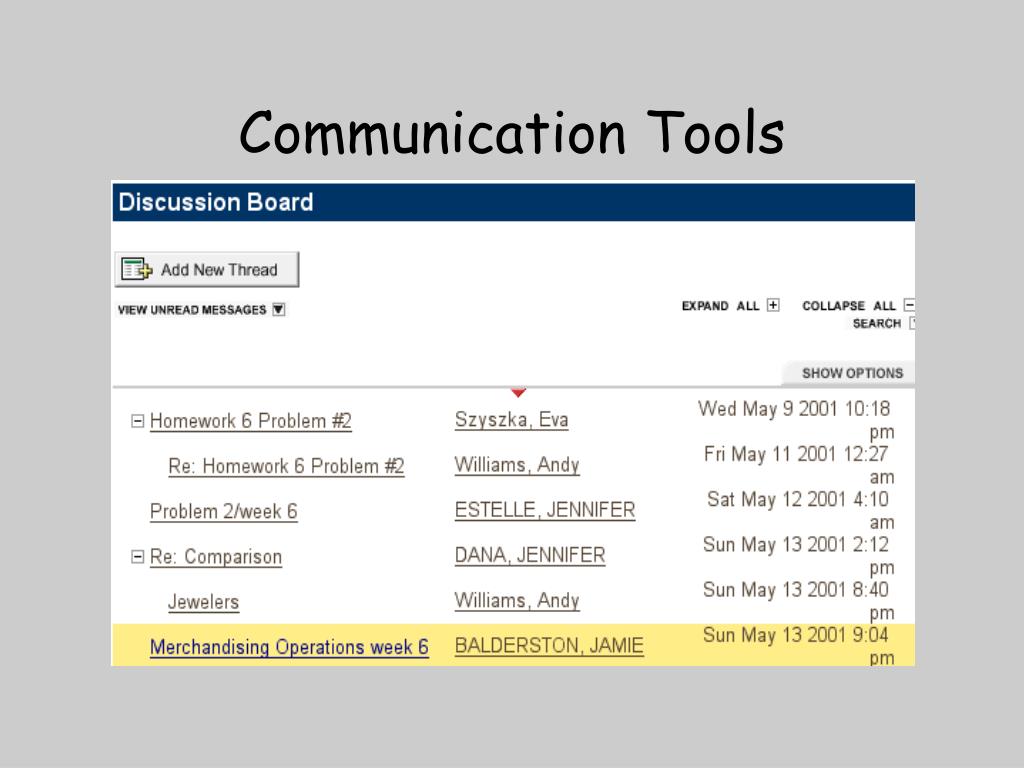This screenshot has width=1024, height=768.
Task: Click date Fri May 11 2001 12:27 am
Action: (x=799, y=465)
